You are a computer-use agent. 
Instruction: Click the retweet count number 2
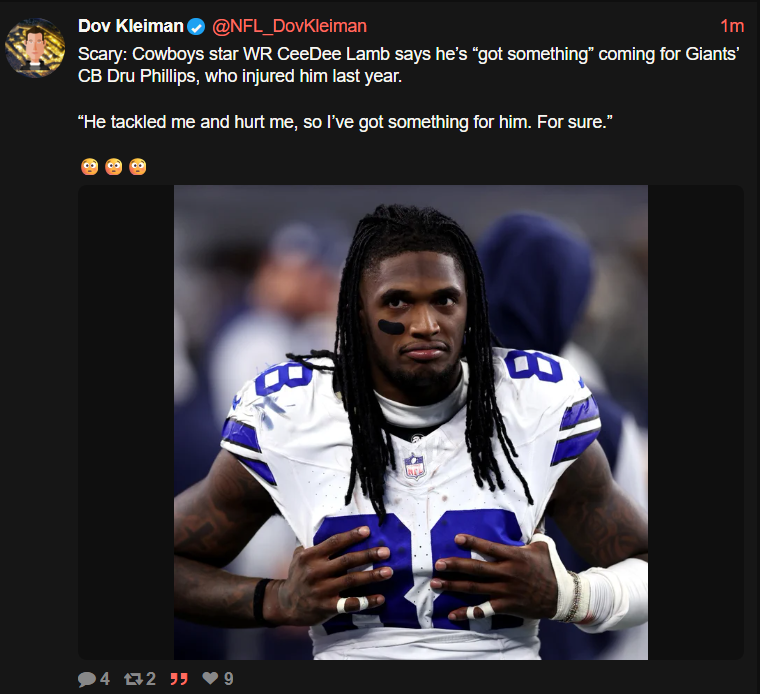[151, 678]
